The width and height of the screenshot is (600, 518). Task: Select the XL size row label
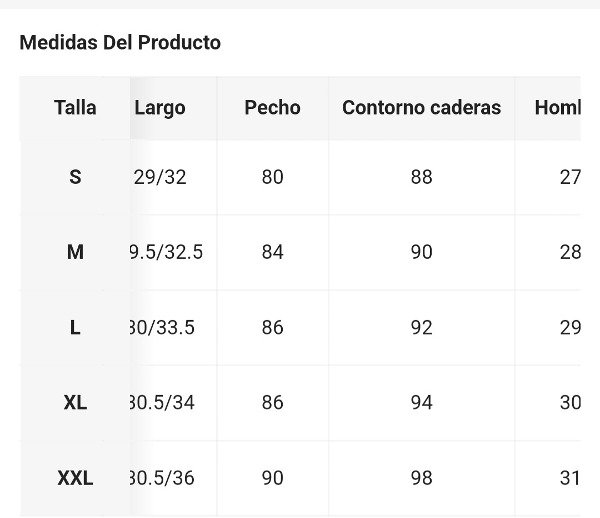click(x=75, y=402)
